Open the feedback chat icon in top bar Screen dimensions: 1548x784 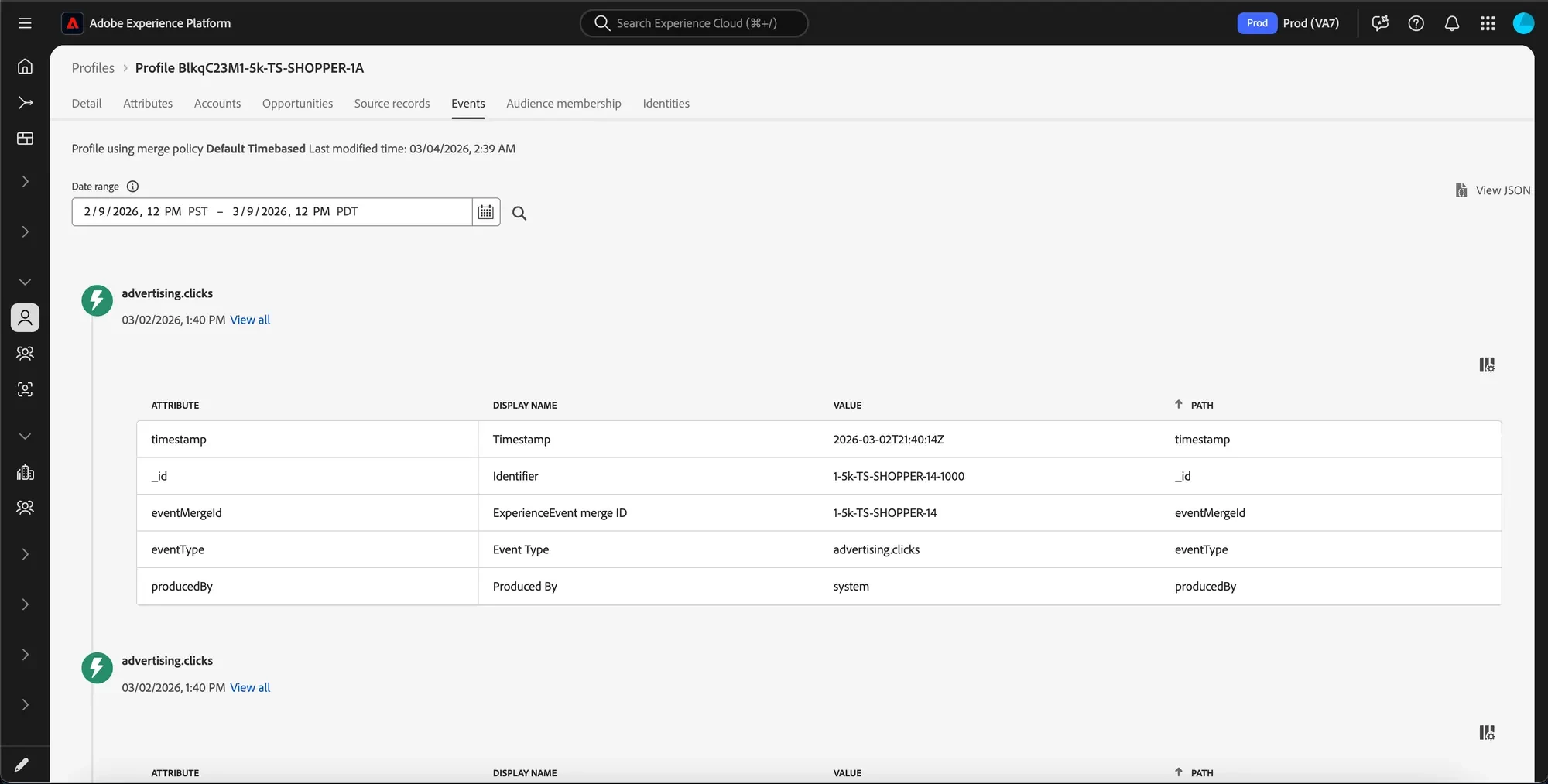point(1380,23)
